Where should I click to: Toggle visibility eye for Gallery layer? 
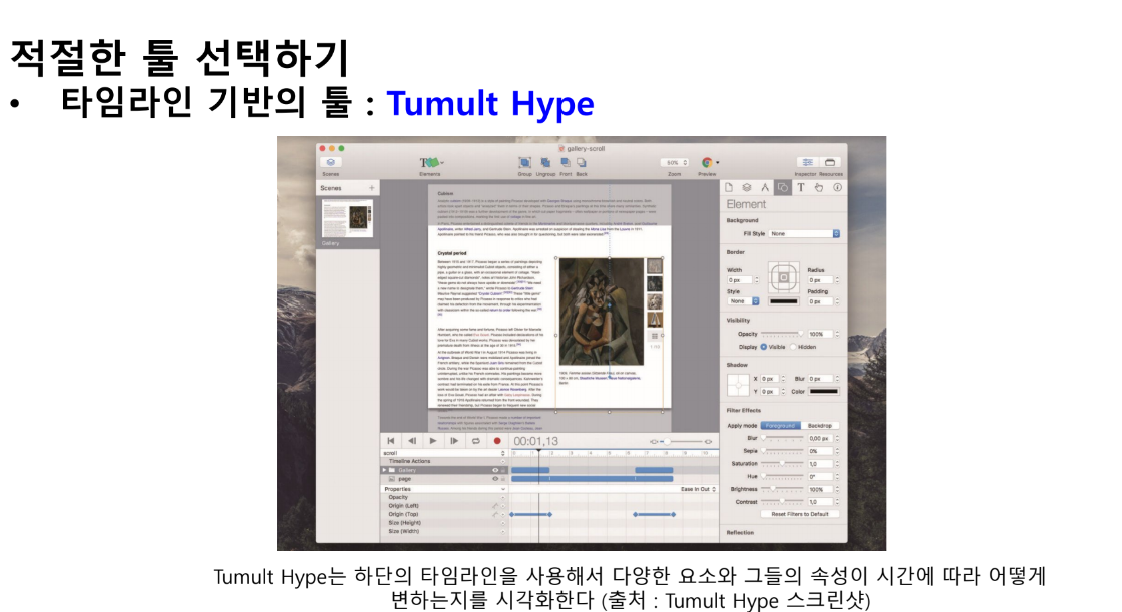pos(494,470)
